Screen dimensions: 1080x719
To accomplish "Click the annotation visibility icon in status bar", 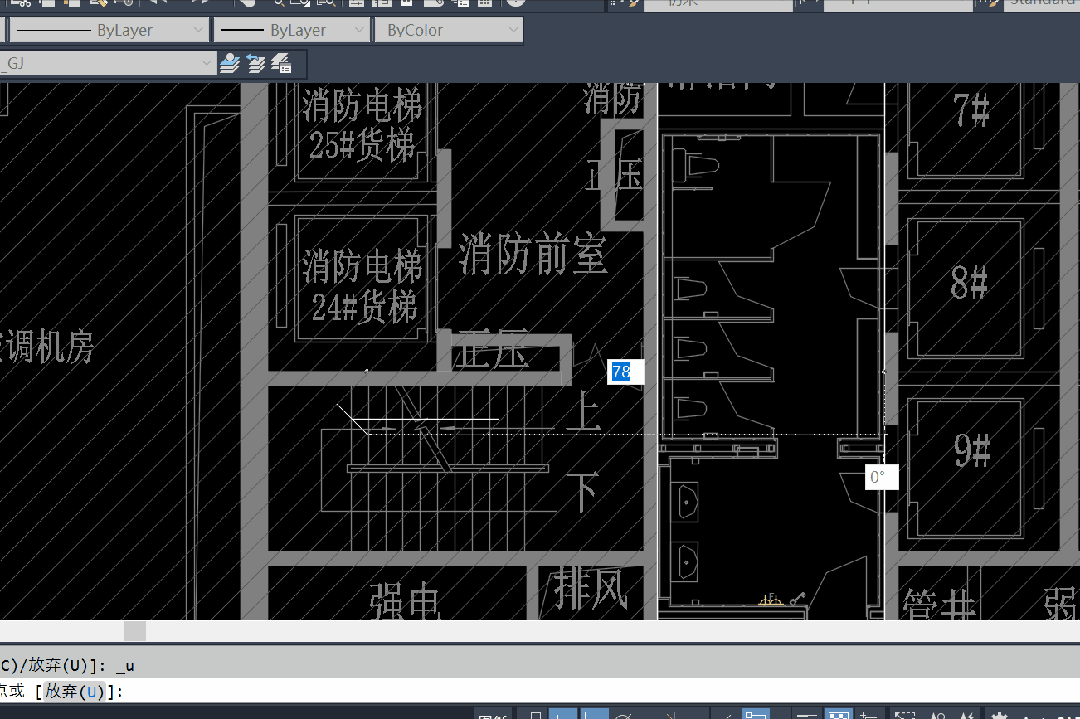I will click(x=937, y=716).
